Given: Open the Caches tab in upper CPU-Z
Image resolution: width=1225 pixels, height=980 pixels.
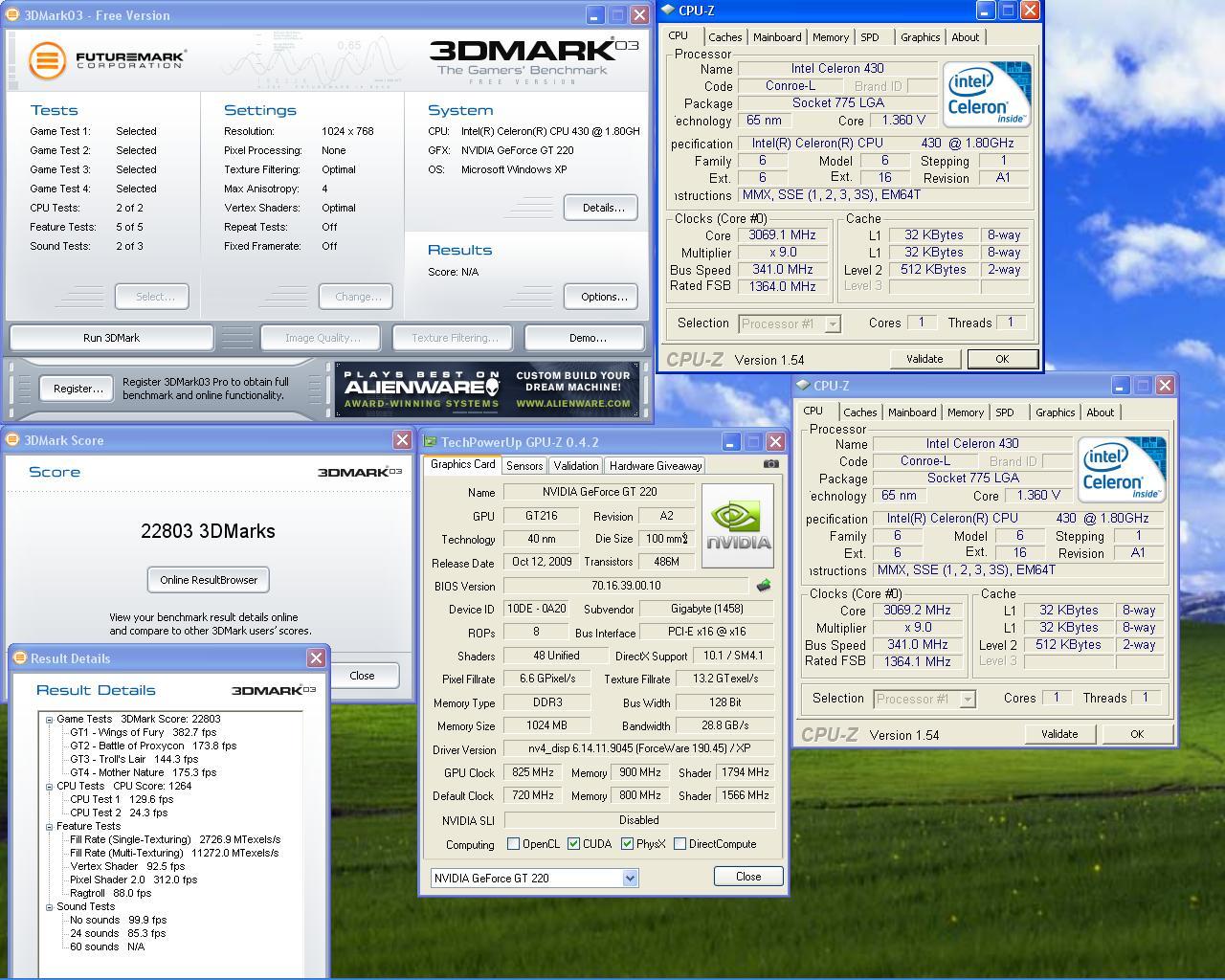Looking at the screenshot, I should 724,37.
